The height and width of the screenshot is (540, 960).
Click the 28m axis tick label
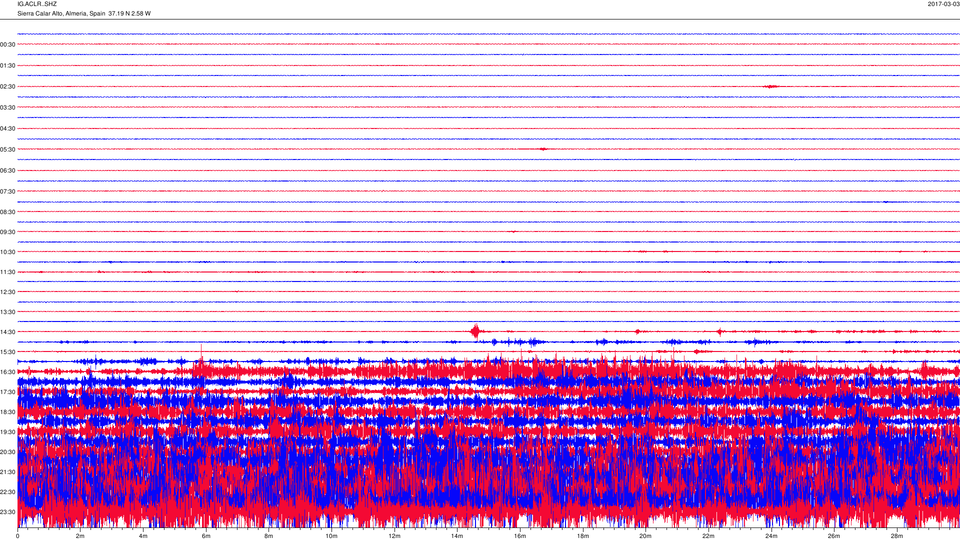896,536
